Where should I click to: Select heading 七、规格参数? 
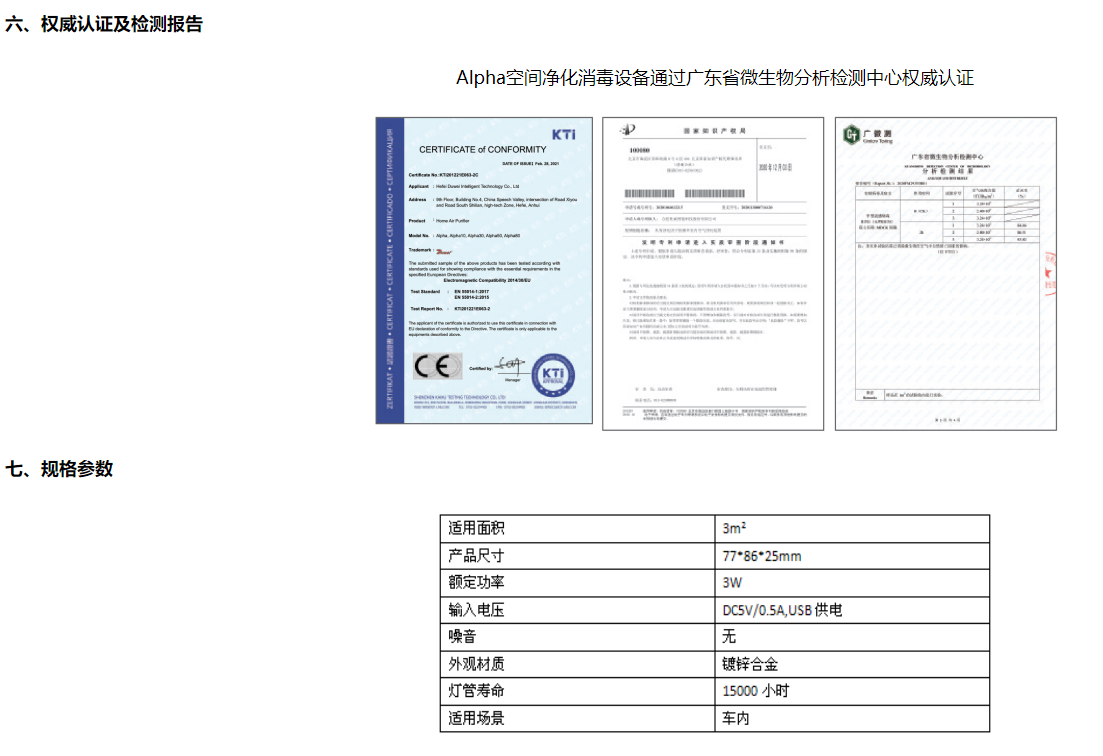click(59, 469)
